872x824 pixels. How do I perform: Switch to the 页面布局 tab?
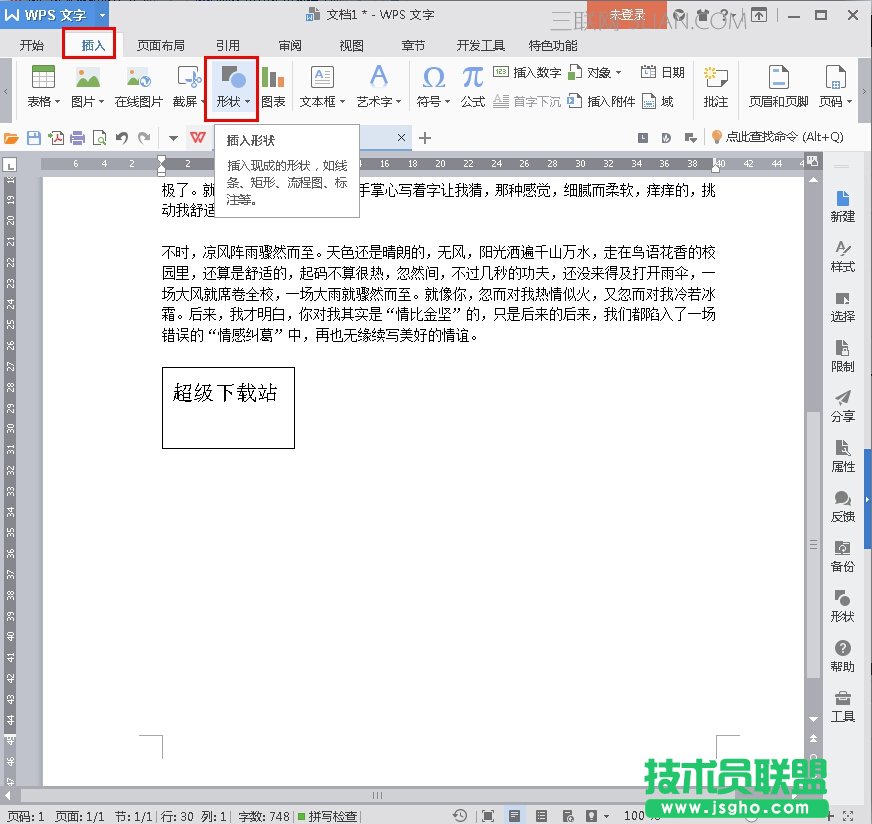point(160,45)
